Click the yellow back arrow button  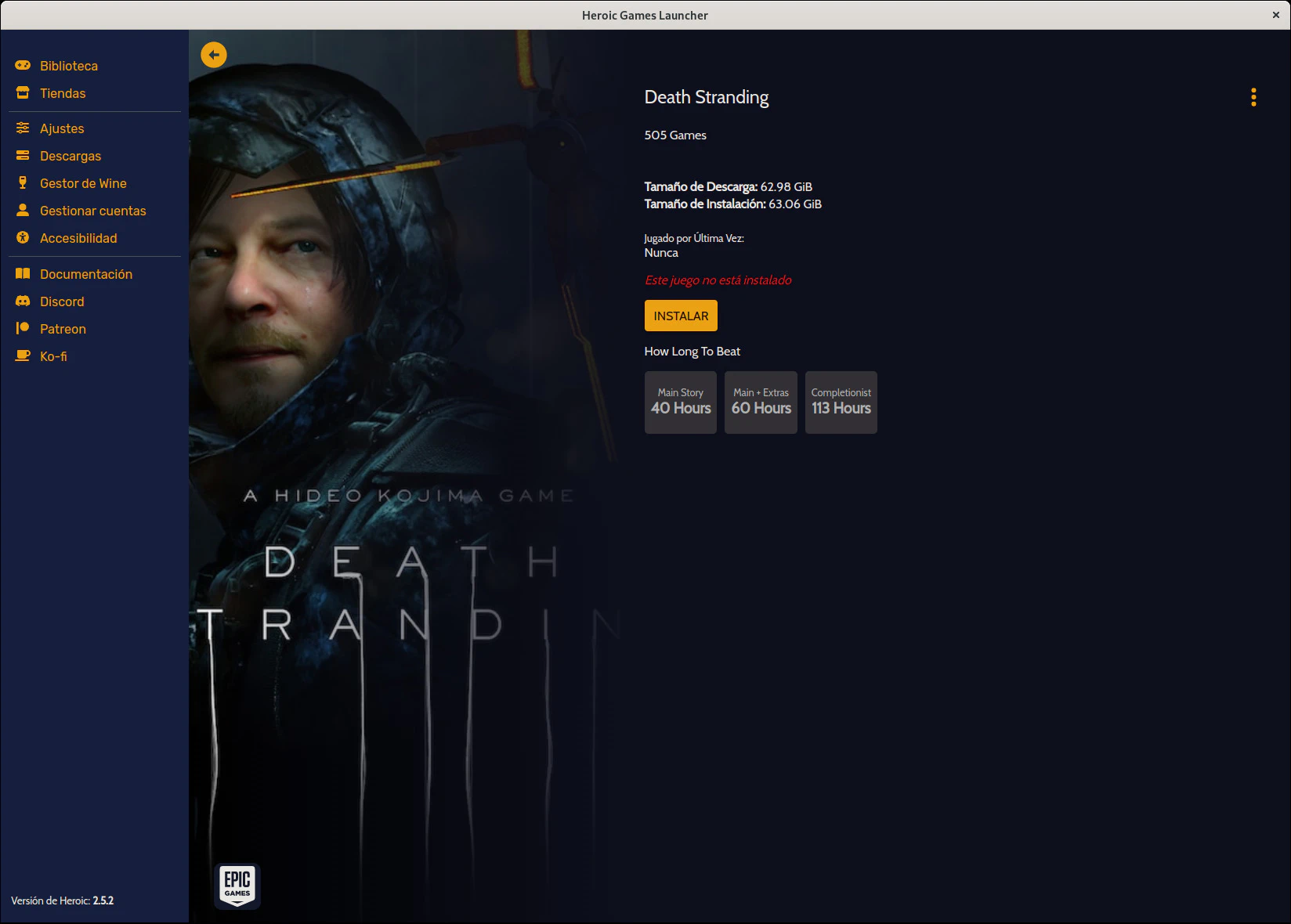point(214,55)
